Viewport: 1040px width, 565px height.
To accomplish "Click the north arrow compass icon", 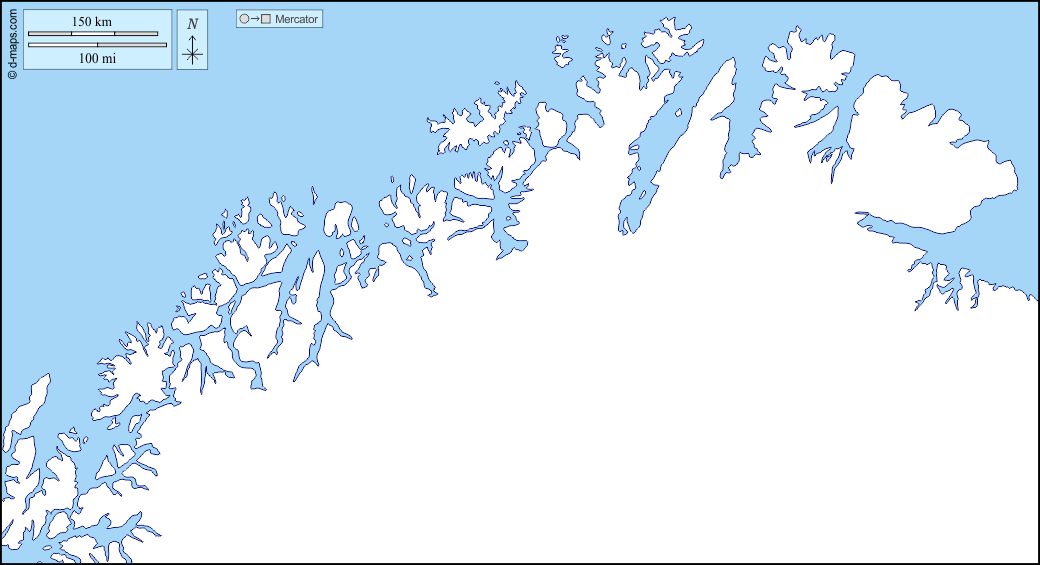I will point(193,41).
